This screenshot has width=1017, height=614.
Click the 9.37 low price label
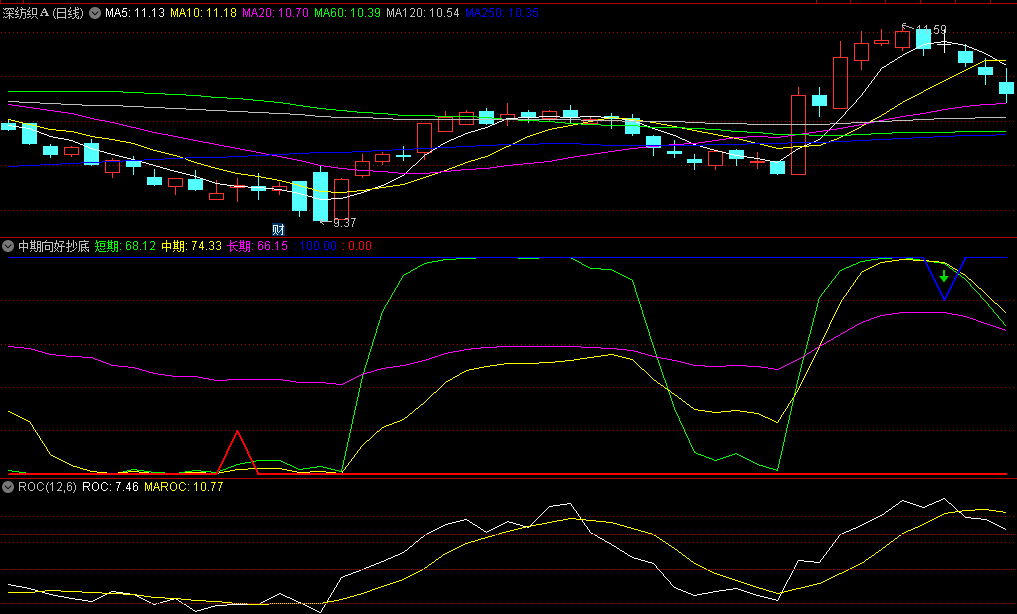click(344, 222)
